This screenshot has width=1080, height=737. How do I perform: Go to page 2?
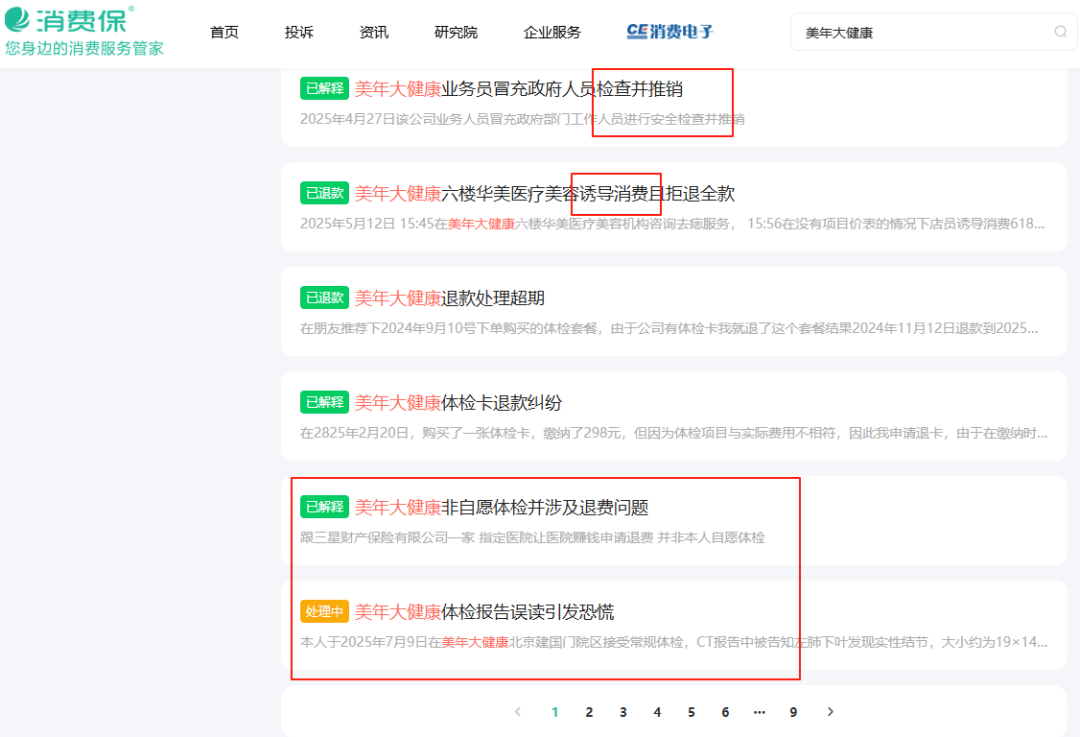point(589,712)
